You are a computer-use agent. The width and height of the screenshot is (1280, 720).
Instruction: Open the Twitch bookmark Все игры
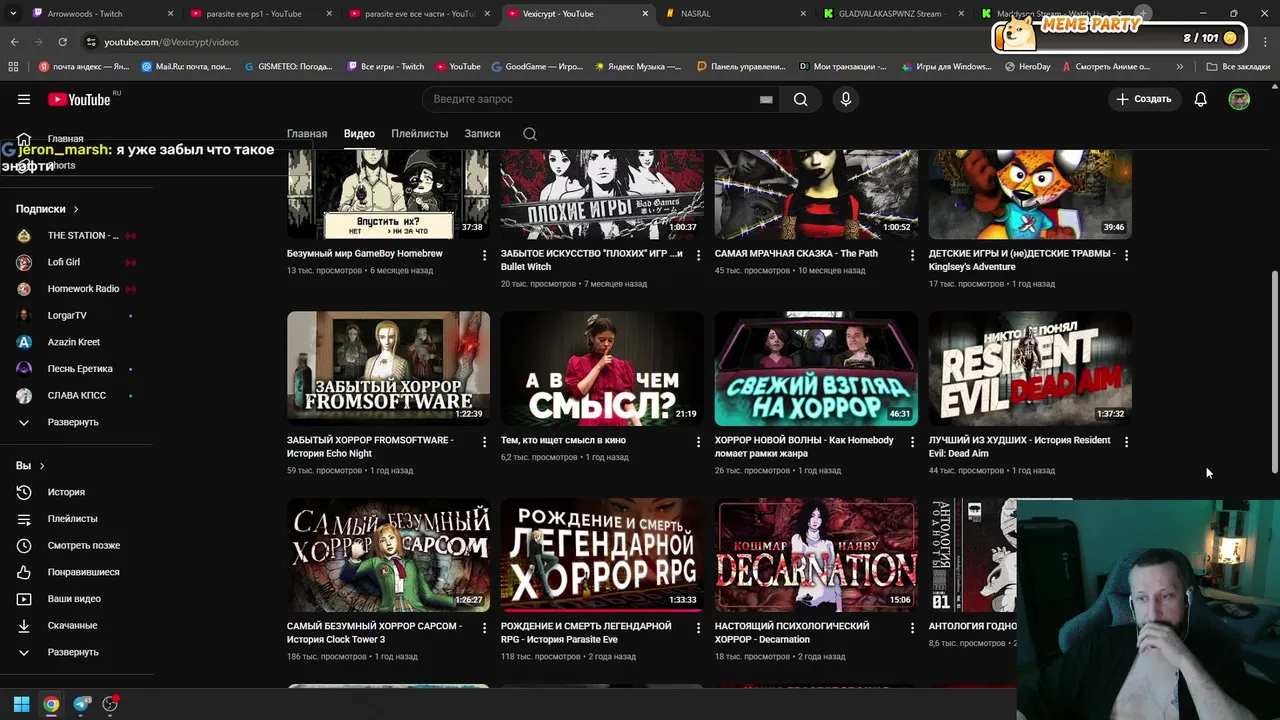pos(386,67)
